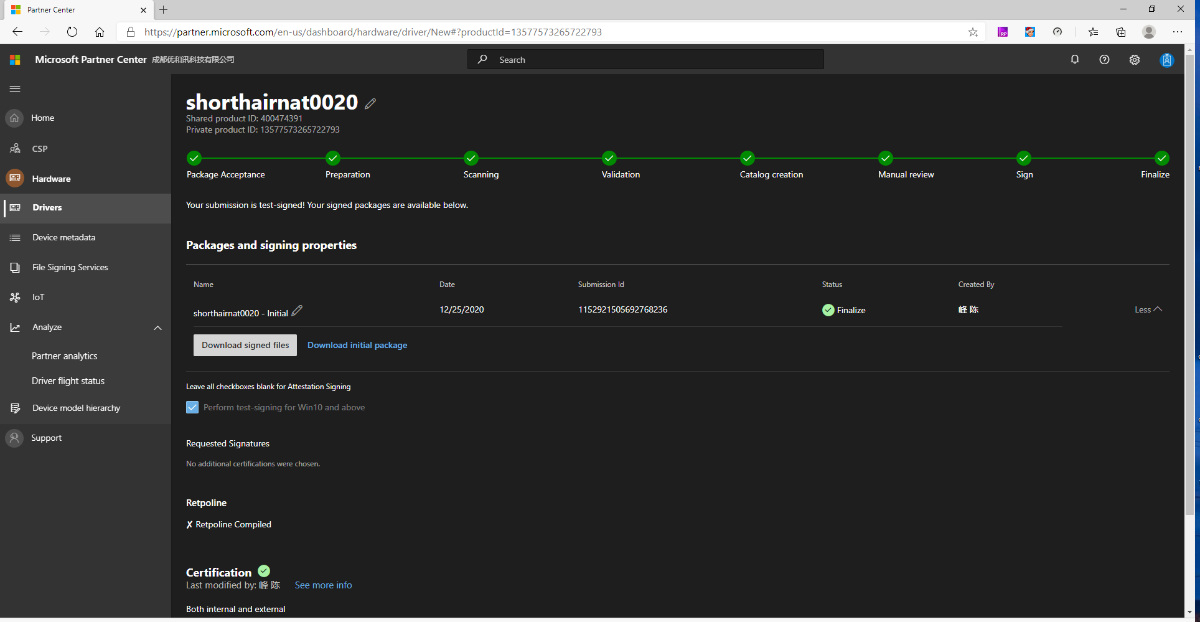Click the Scanning step checkmark

(x=471, y=158)
